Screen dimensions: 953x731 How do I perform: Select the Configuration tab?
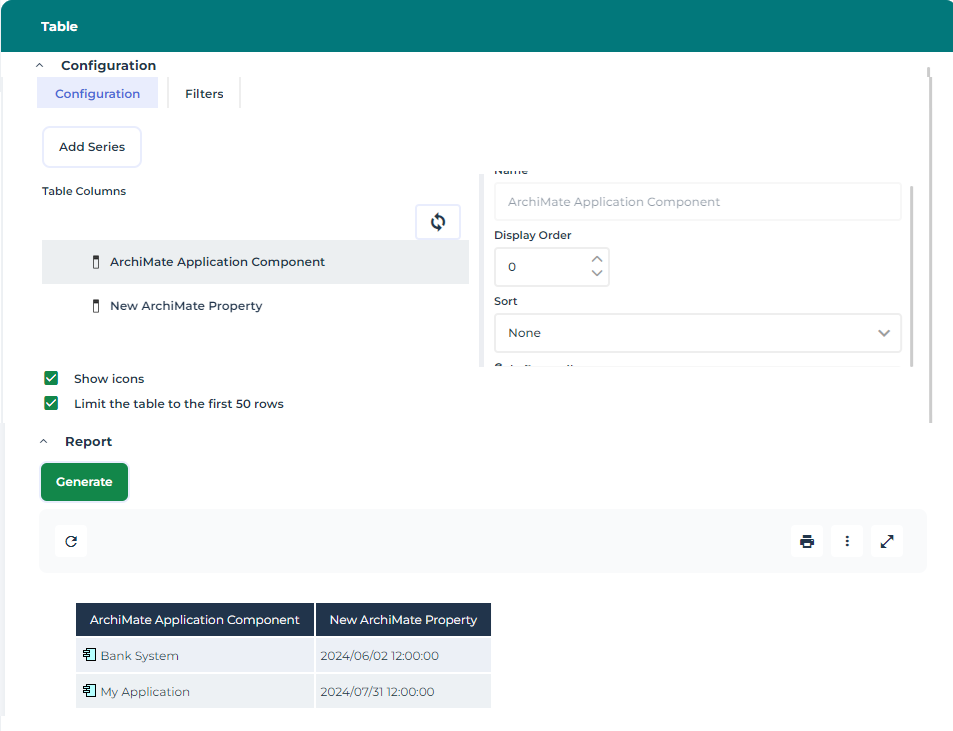point(97,94)
